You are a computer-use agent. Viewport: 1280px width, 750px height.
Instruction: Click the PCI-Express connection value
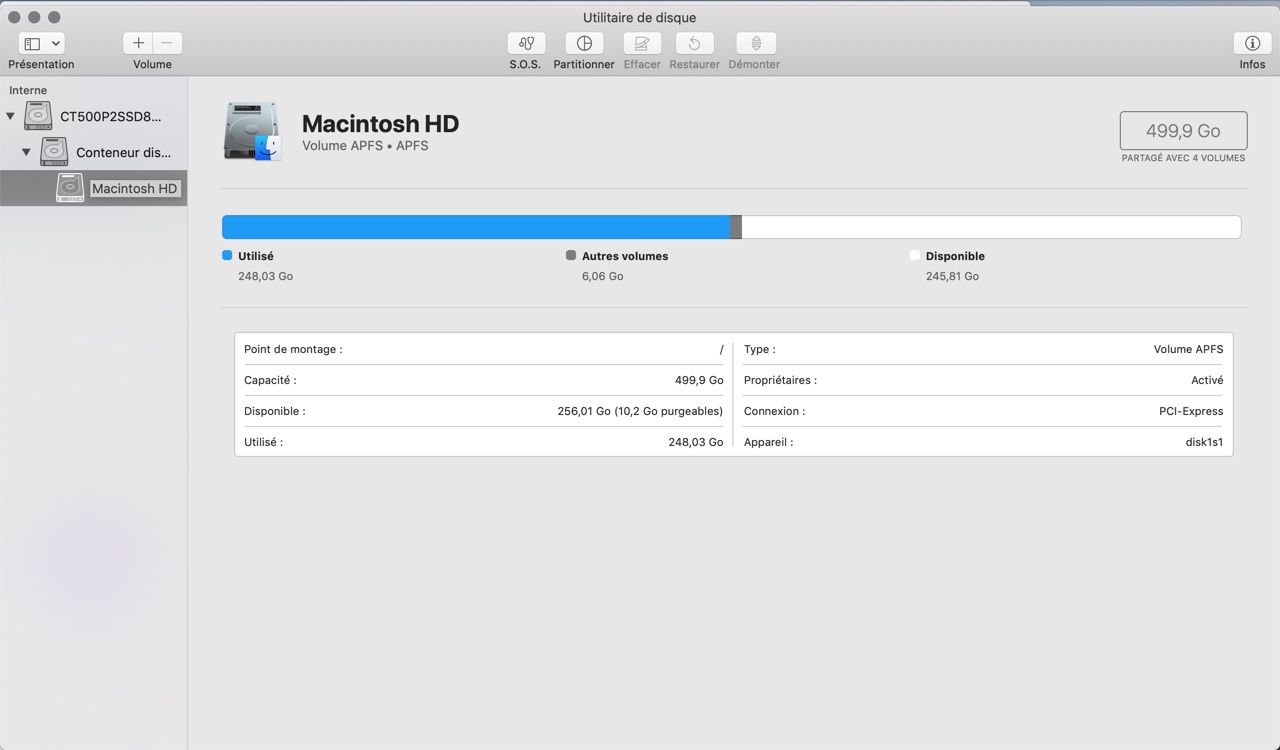[x=1191, y=411]
